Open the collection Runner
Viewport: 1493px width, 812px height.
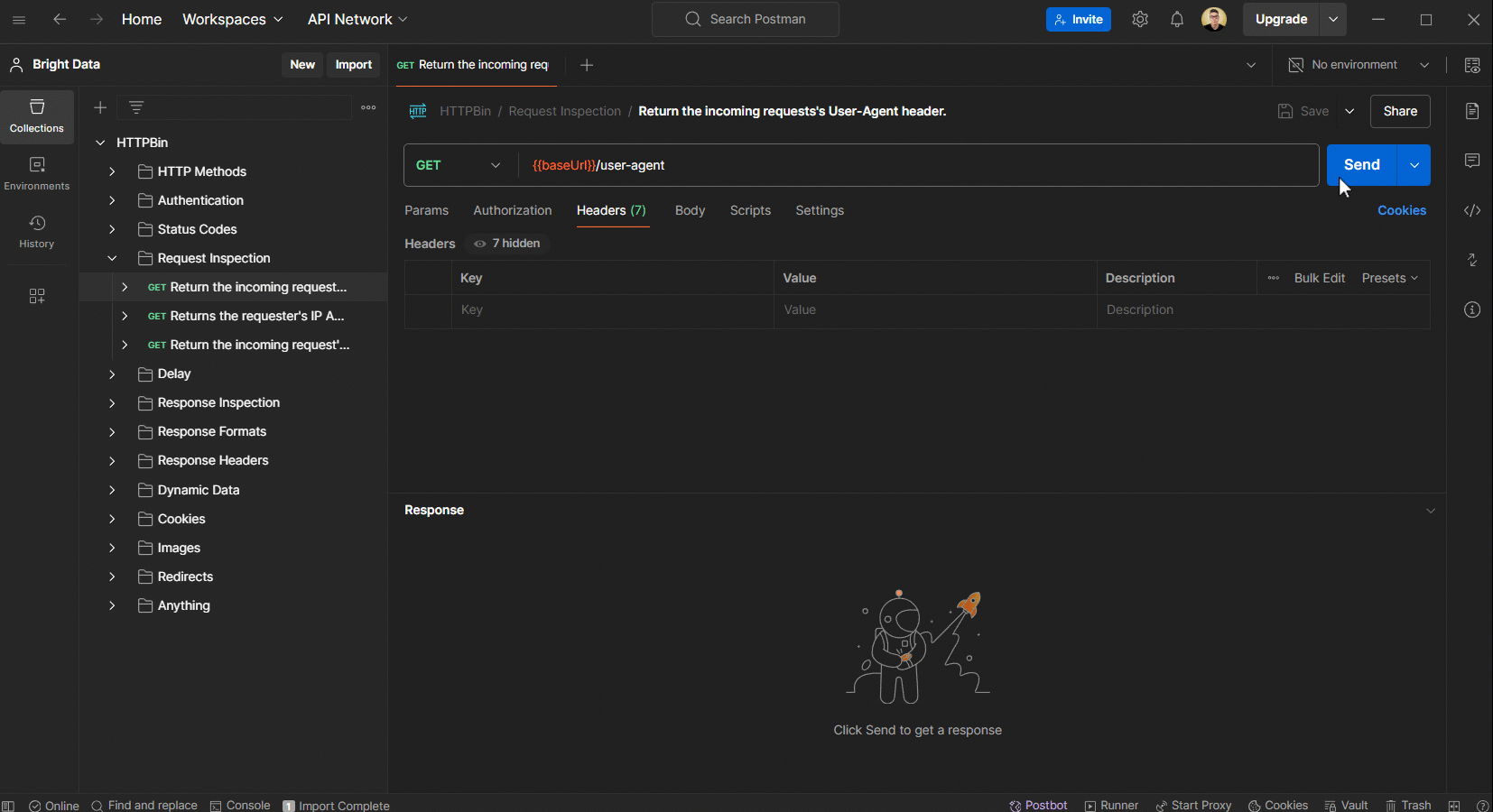point(1110,805)
